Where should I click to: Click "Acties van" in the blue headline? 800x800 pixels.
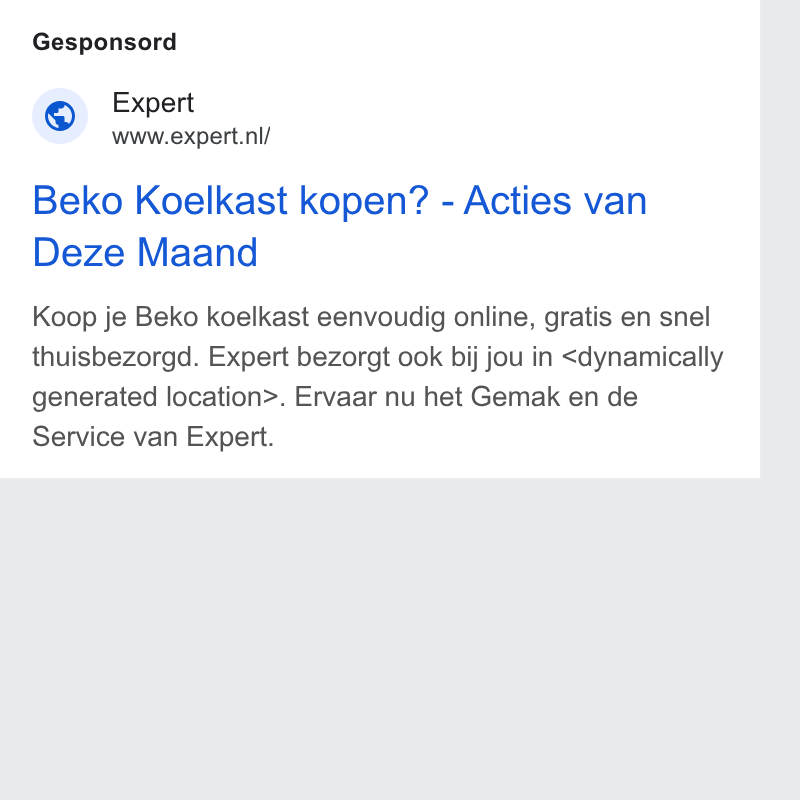point(555,201)
